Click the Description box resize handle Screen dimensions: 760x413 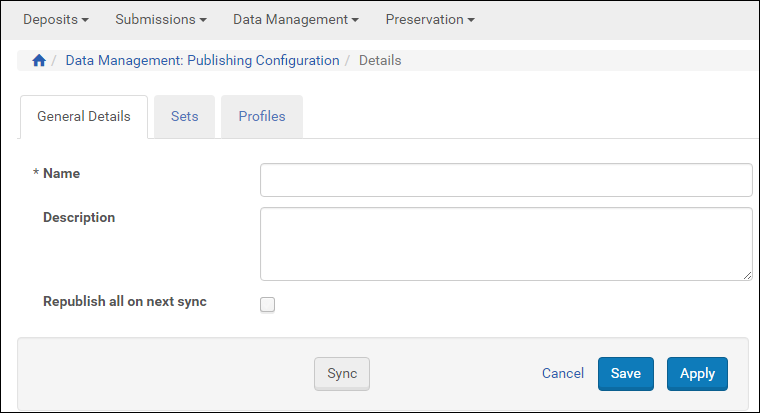click(x=747, y=275)
